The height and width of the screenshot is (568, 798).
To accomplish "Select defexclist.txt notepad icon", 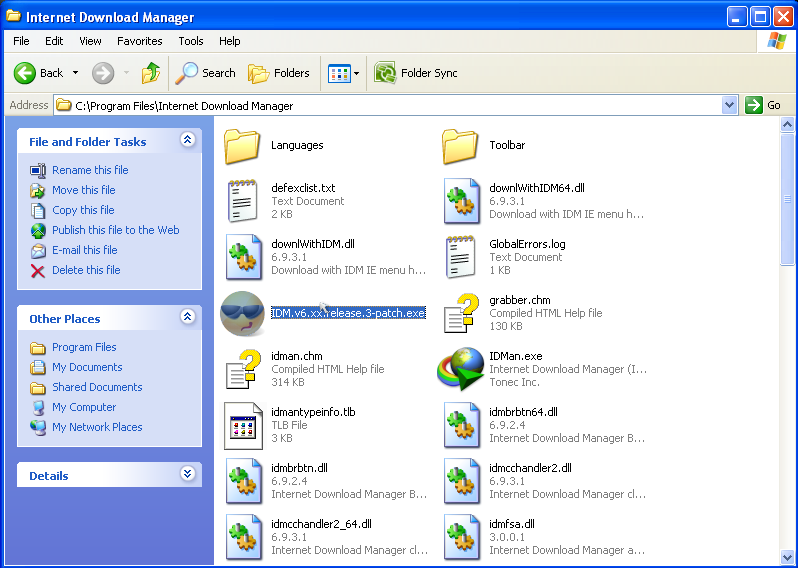I will coord(242,201).
